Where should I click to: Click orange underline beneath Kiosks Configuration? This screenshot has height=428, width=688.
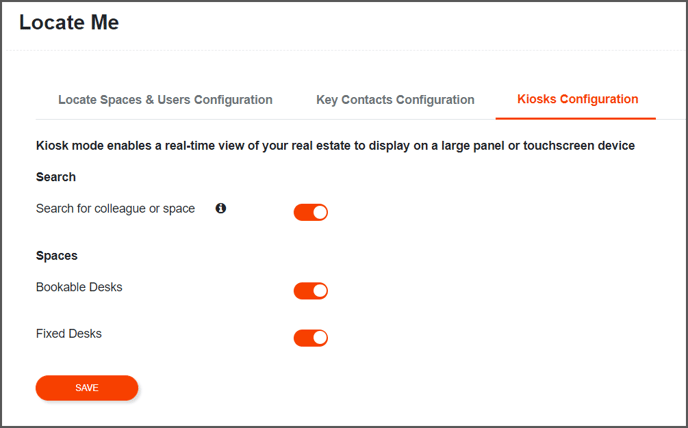(576, 119)
